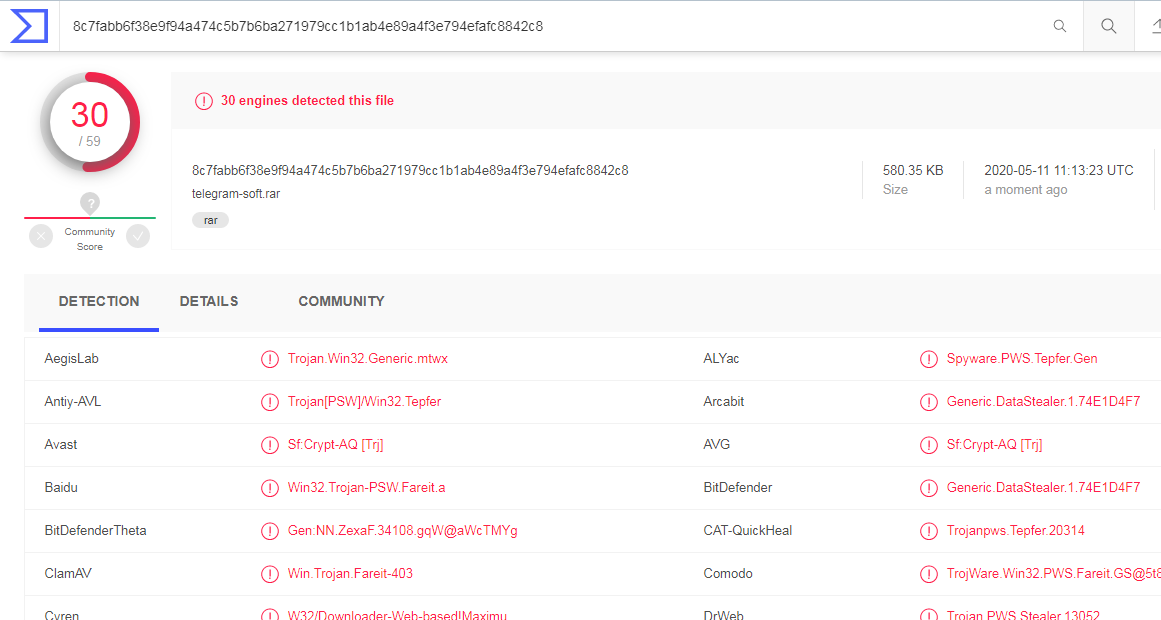The image size is (1161, 620).
Task: Click the upload file icon
Action: 1153,27
